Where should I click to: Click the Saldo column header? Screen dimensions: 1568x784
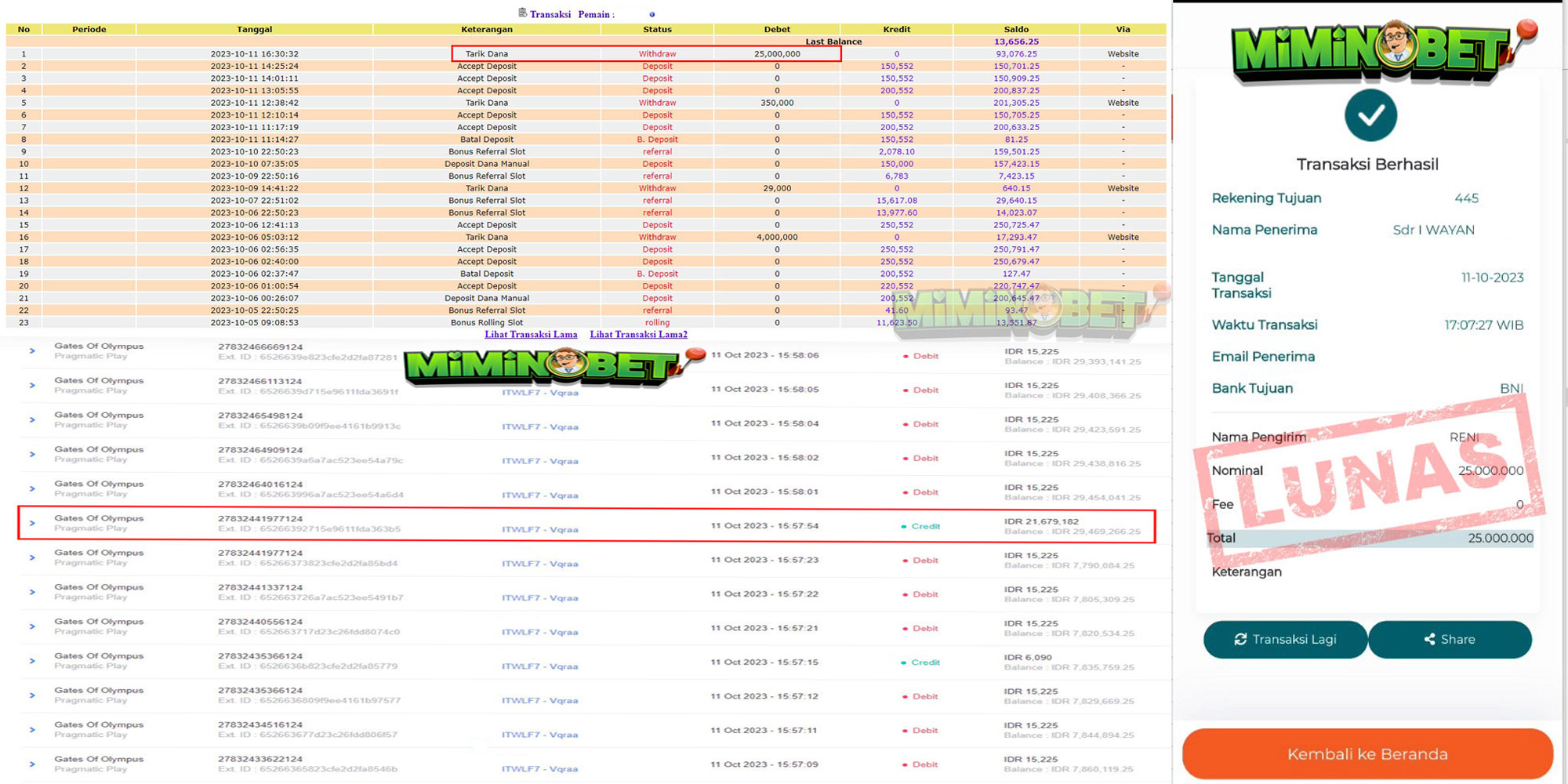(1016, 29)
